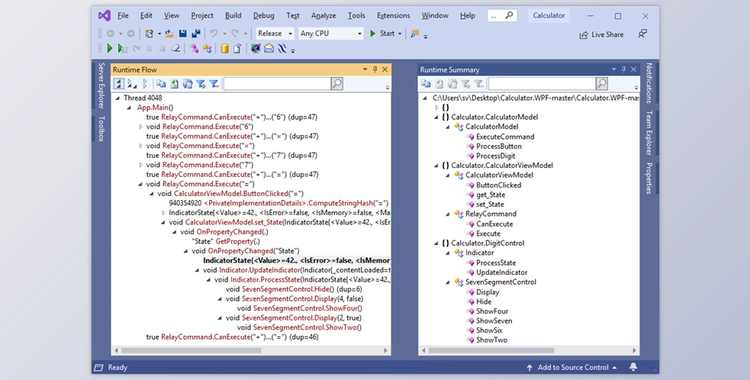The height and width of the screenshot is (380, 750).
Task: Toggle the third tree-view mode button in Runtime Flow
Action: [145, 84]
